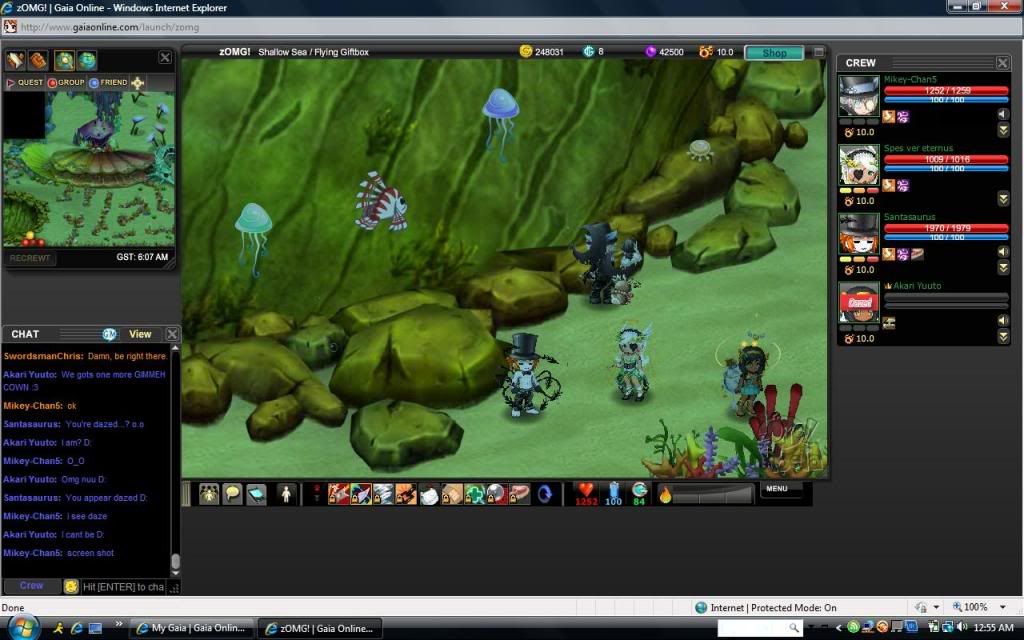The image size is (1024, 640).
Task: Open the browser zoom 100% dropdown
Action: point(1003,607)
